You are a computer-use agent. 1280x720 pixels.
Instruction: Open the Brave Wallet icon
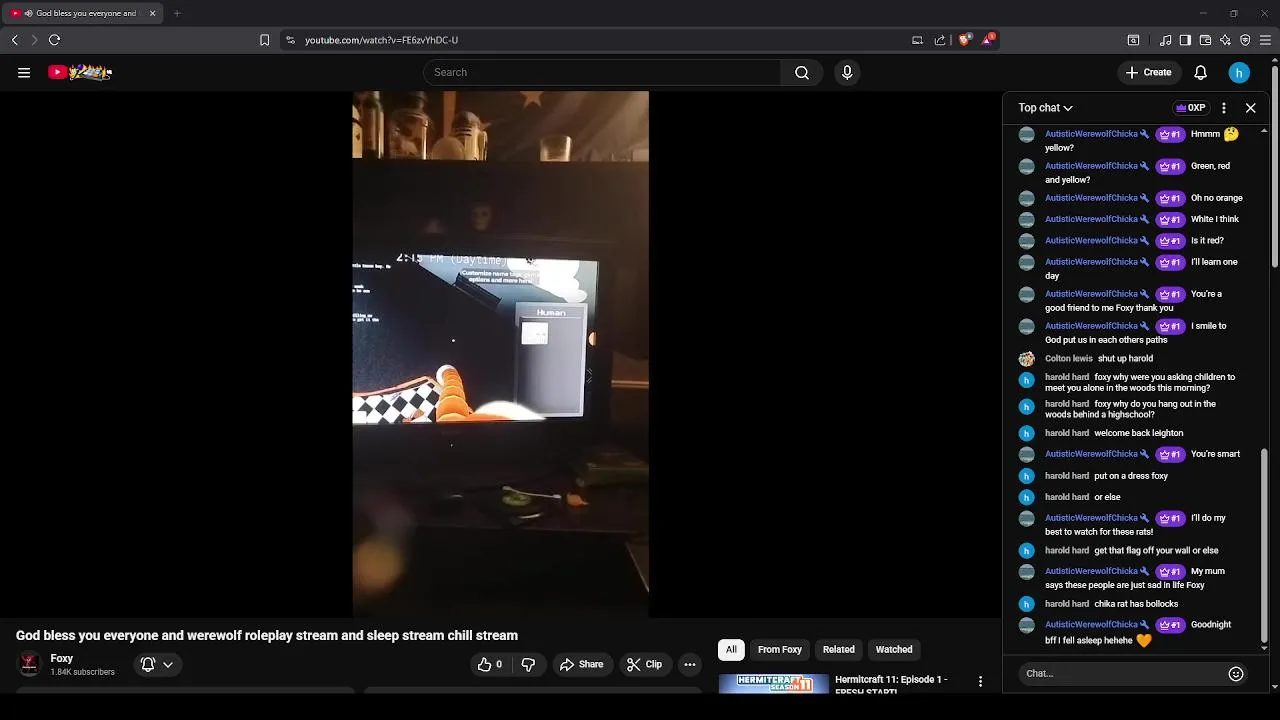(1205, 40)
